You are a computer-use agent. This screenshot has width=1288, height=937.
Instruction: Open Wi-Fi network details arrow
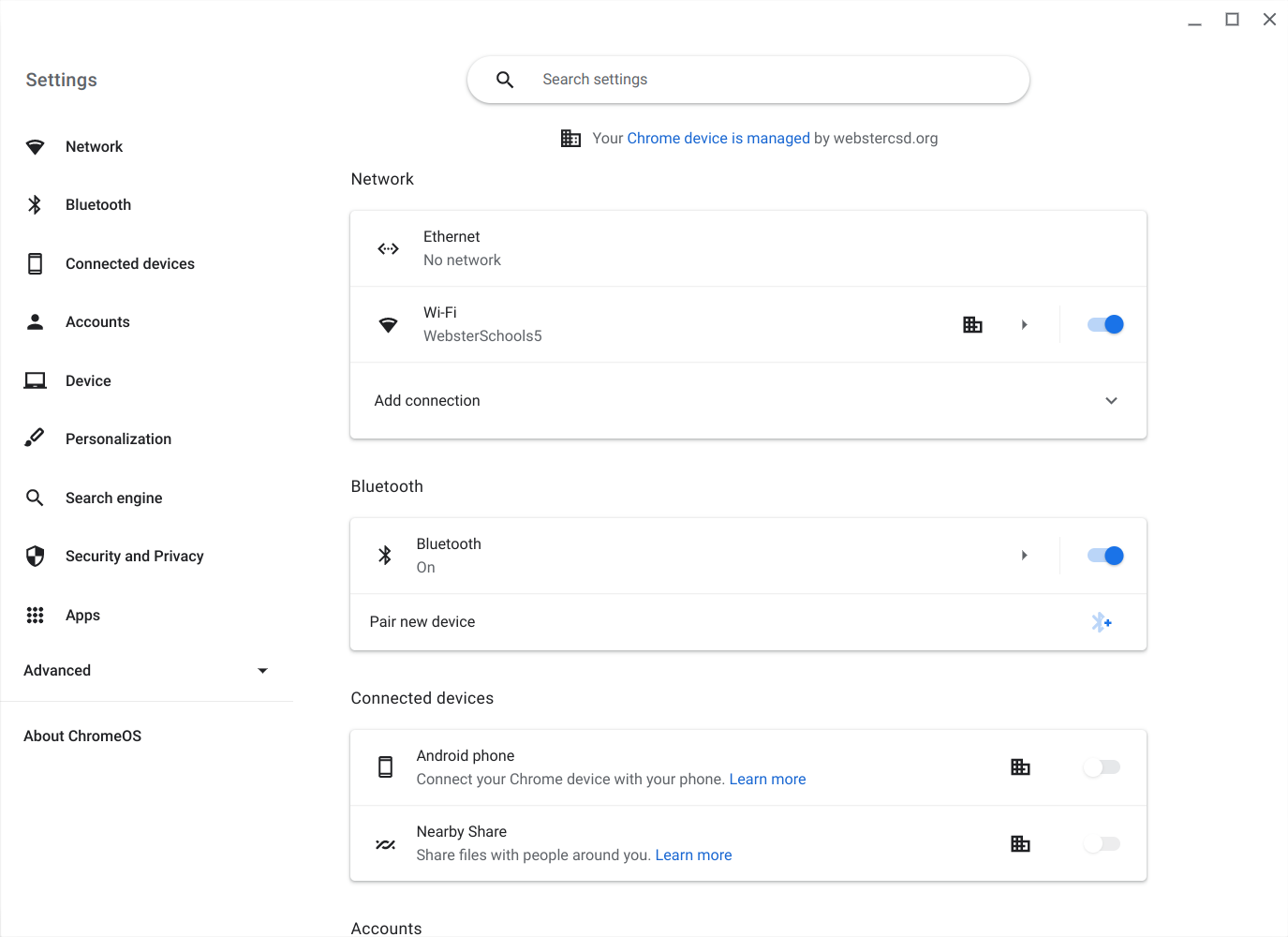point(1024,324)
